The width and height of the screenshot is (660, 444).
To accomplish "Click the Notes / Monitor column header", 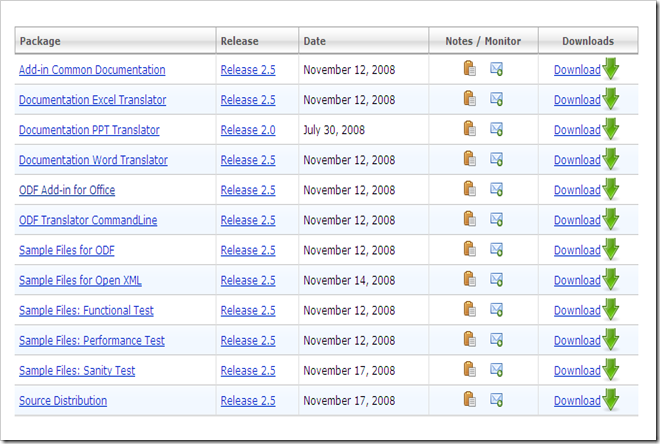I will (483, 41).
